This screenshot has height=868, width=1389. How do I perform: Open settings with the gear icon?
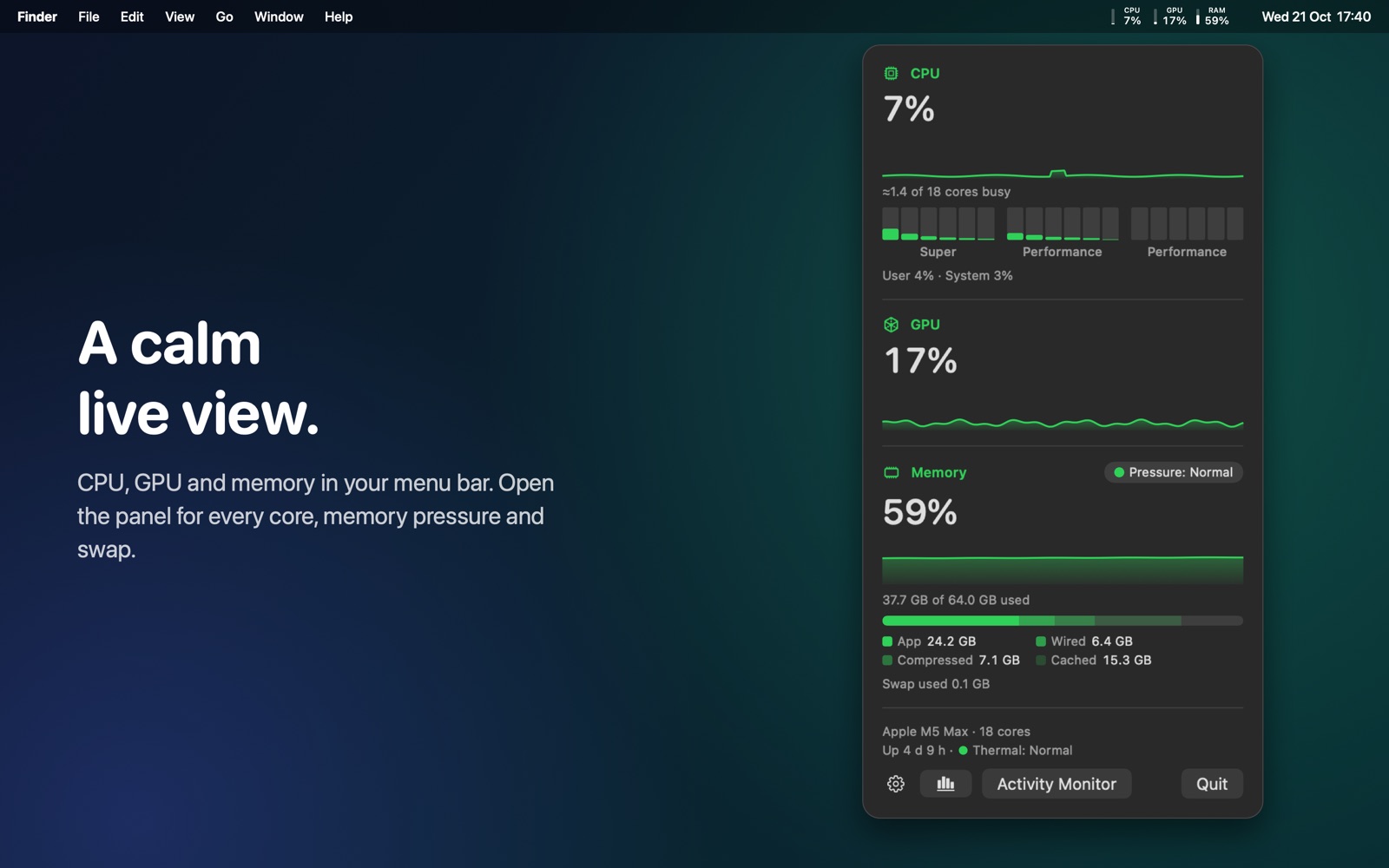[x=896, y=784]
